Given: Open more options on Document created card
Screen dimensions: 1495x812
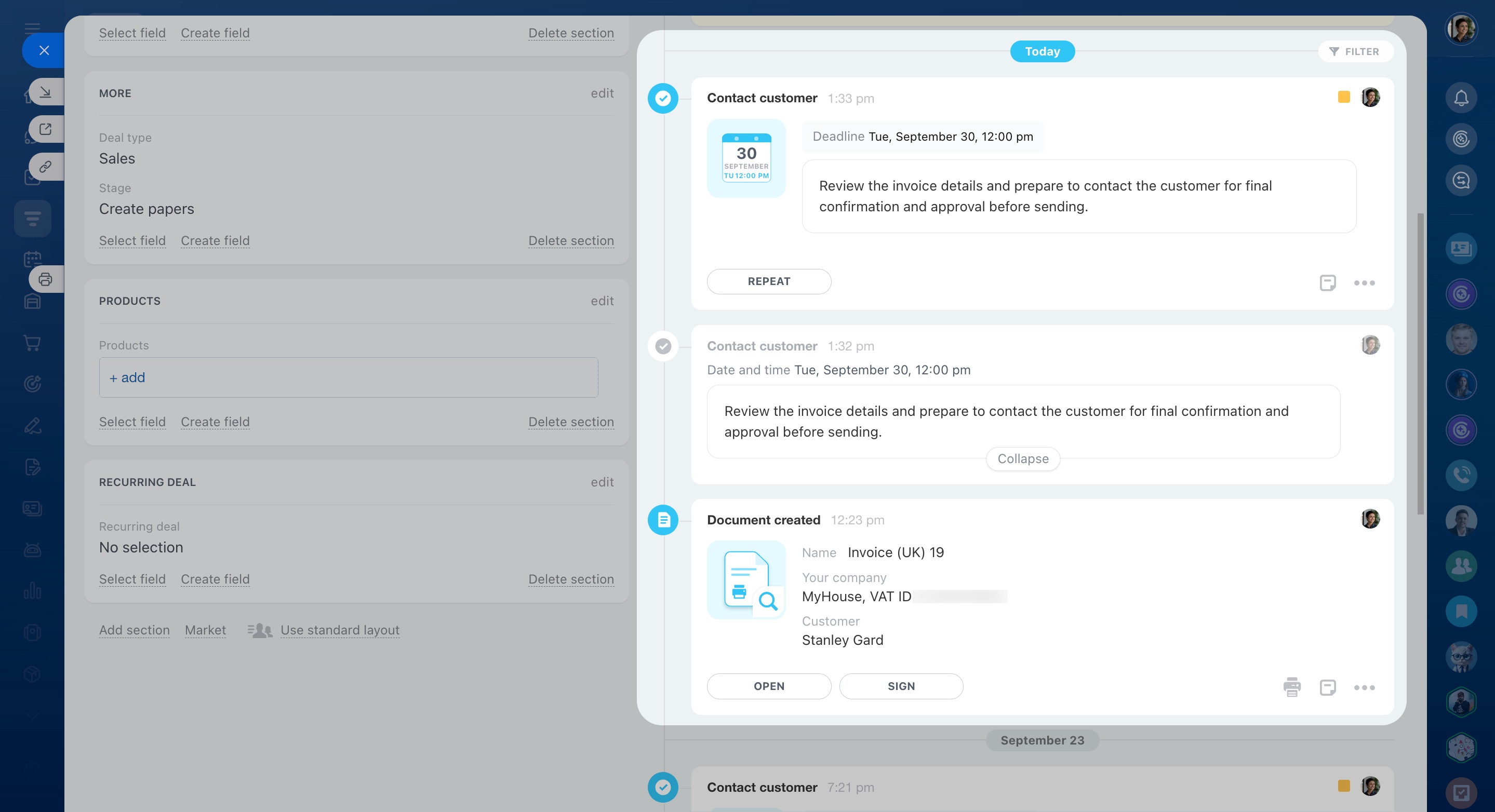Looking at the screenshot, I should (x=1364, y=687).
